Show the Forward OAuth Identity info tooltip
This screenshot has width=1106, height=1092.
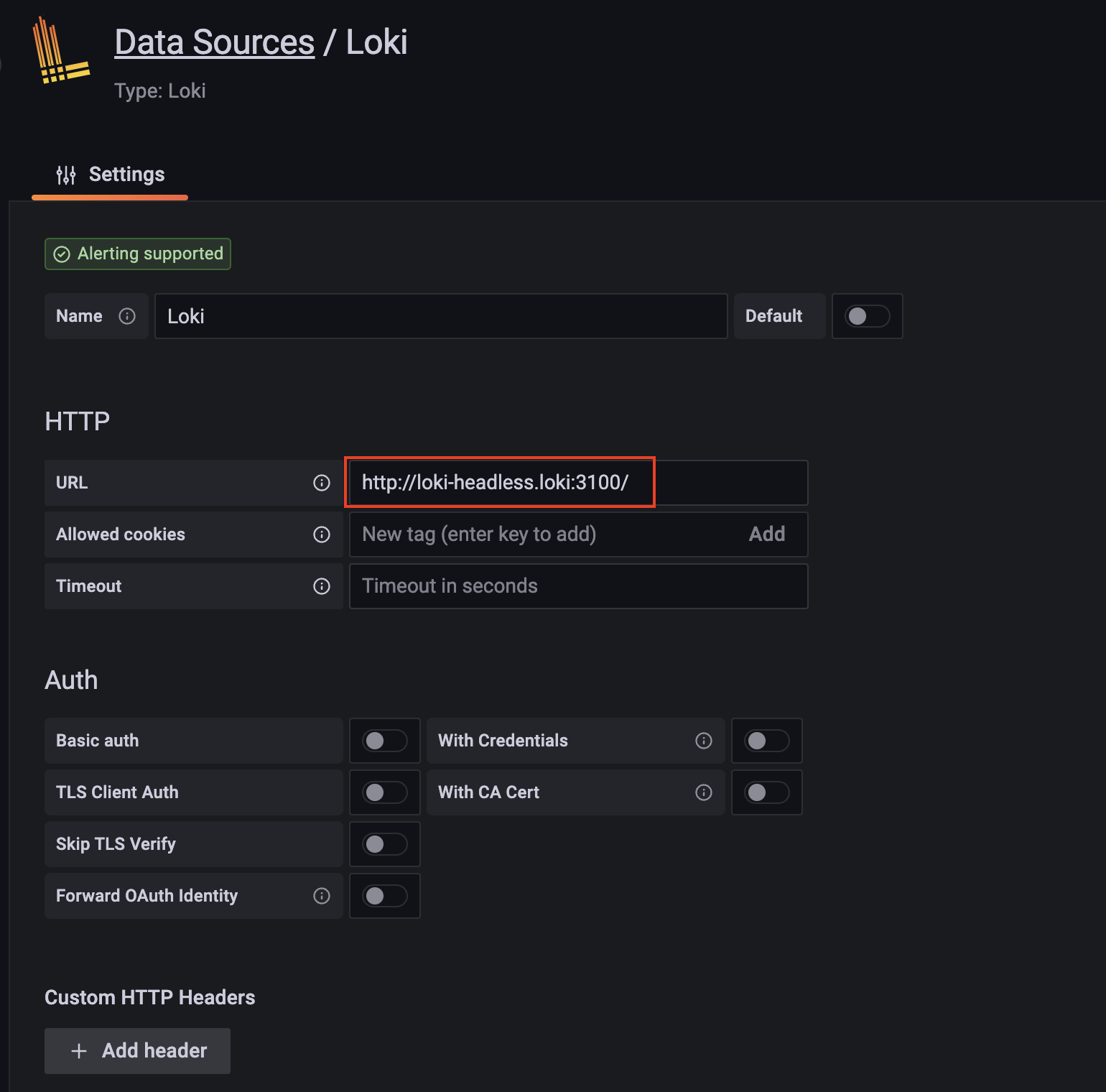click(x=322, y=896)
